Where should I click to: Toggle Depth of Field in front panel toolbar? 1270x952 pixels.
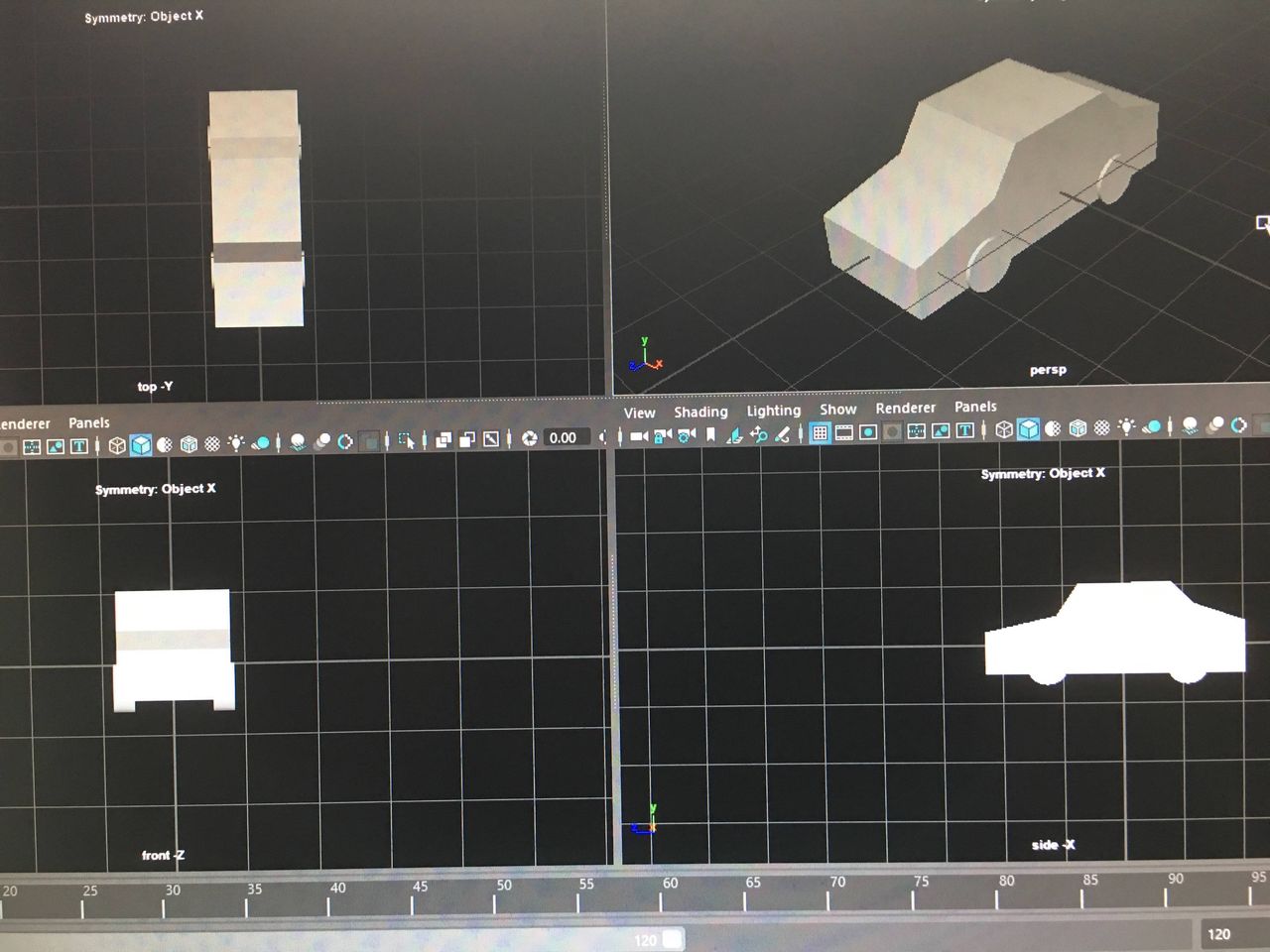point(369,440)
